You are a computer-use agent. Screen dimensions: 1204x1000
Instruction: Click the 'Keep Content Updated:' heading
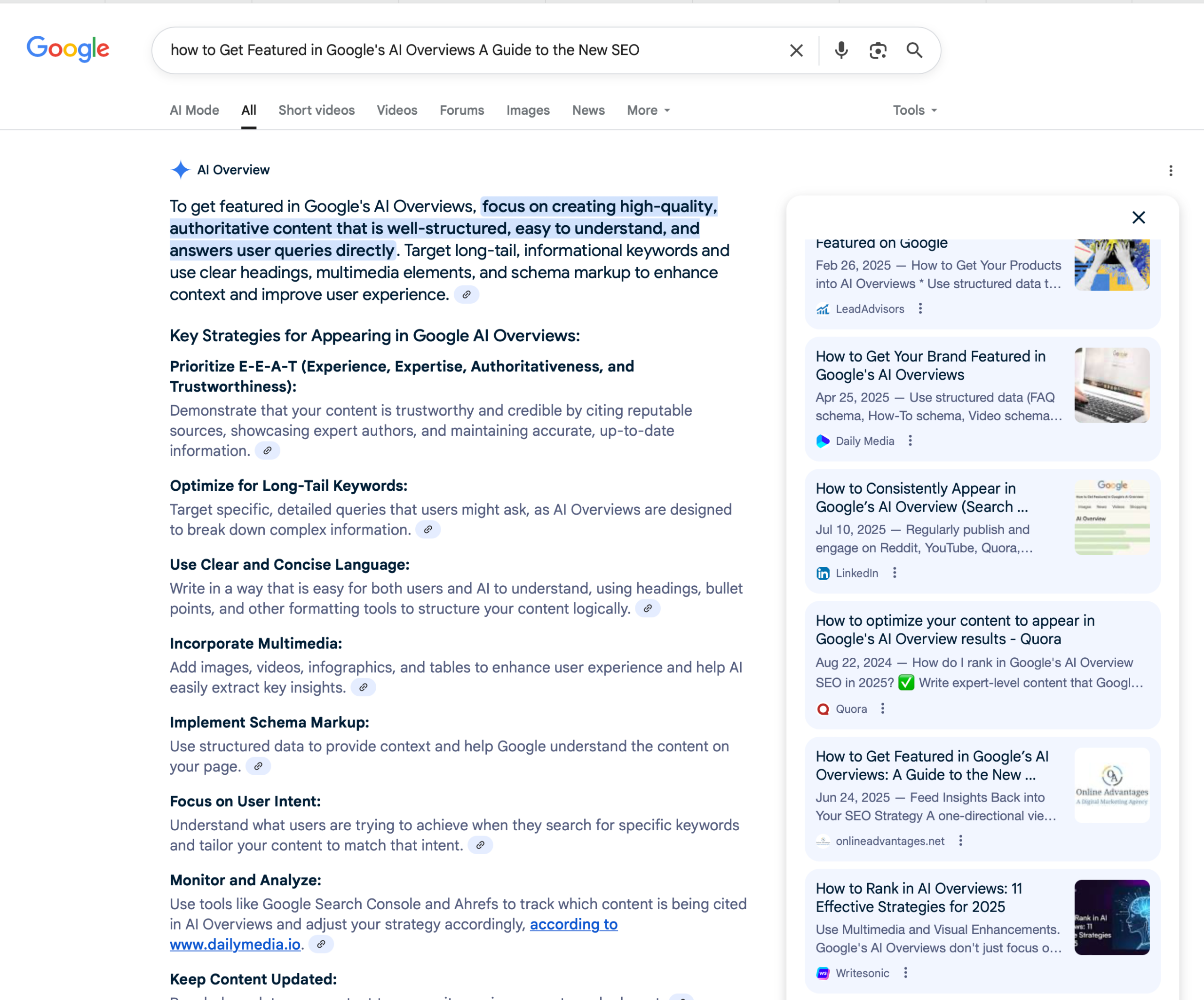[x=253, y=979]
